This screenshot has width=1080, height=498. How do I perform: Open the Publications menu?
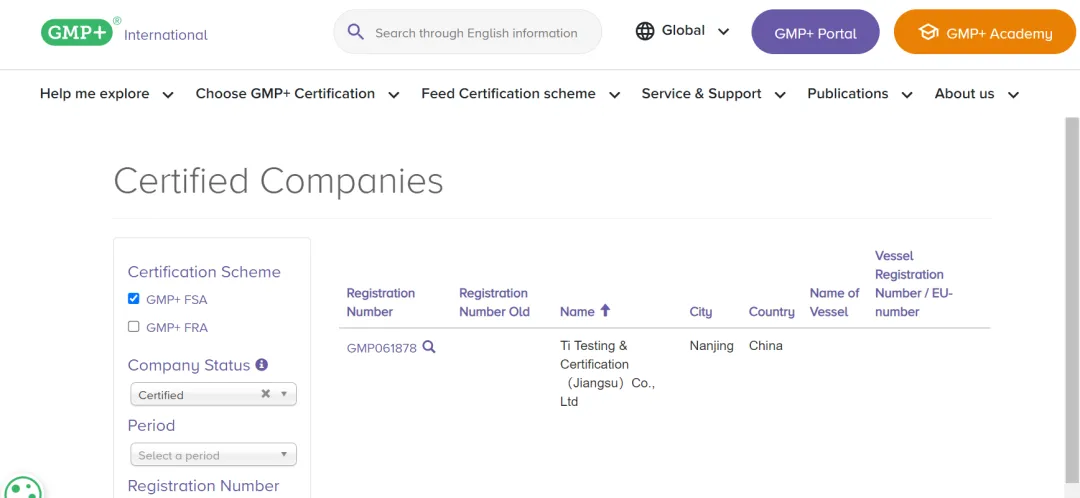pos(860,94)
